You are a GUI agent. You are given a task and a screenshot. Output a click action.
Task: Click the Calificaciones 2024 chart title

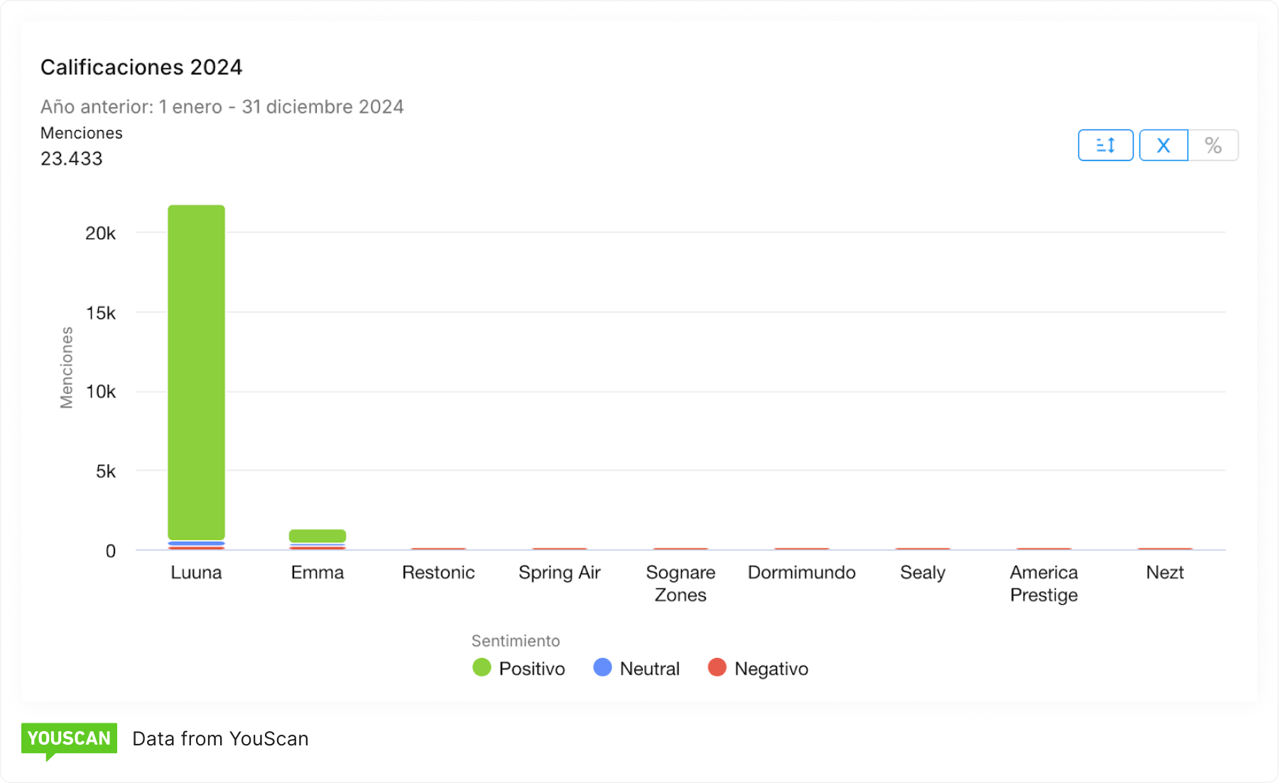(141, 67)
